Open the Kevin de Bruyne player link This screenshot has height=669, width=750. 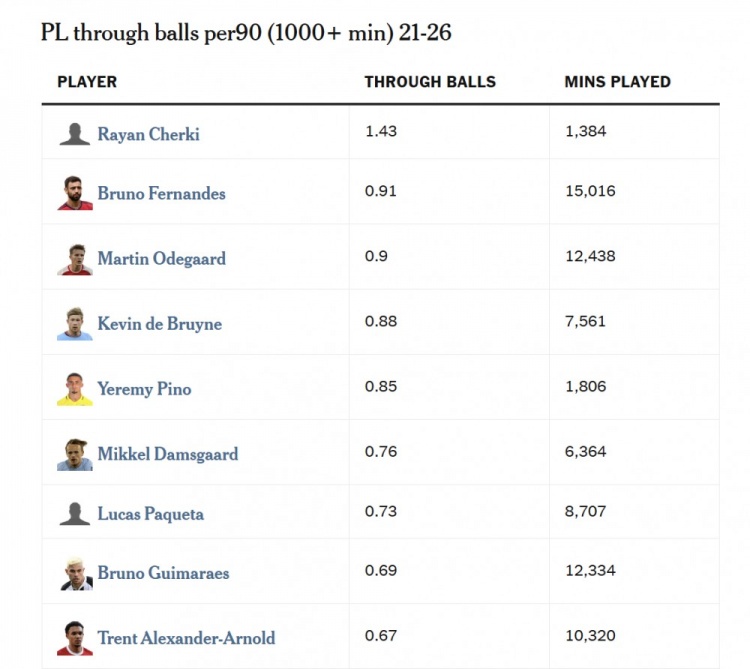tap(159, 324)
